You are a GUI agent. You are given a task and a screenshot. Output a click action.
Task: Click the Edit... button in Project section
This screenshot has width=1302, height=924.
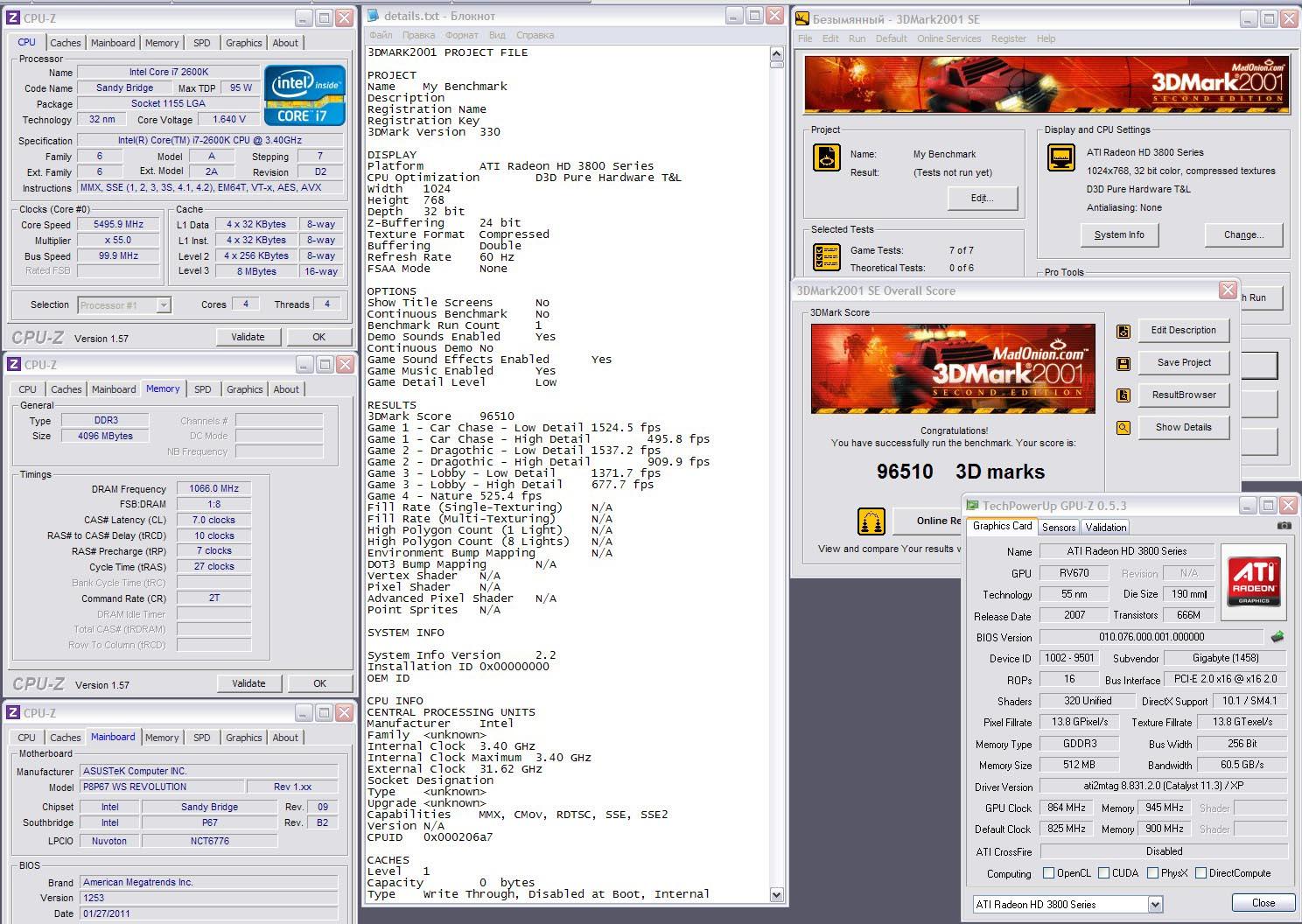(983, 198)
